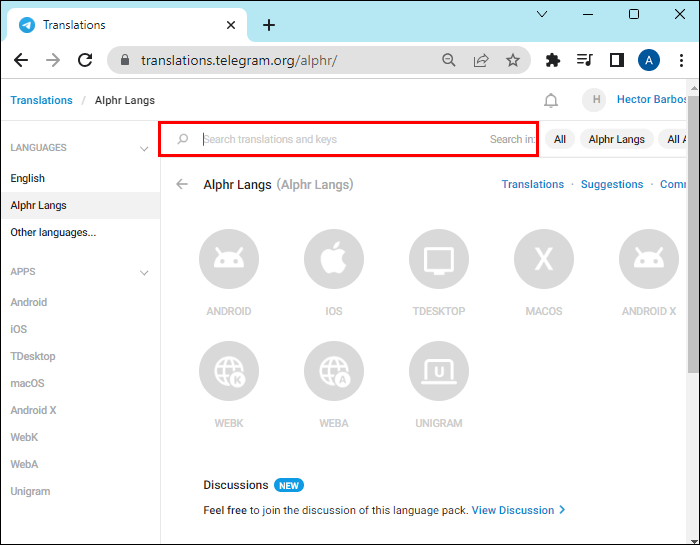
Task: Close the Translations tab
Action: (x=231, y=25)
